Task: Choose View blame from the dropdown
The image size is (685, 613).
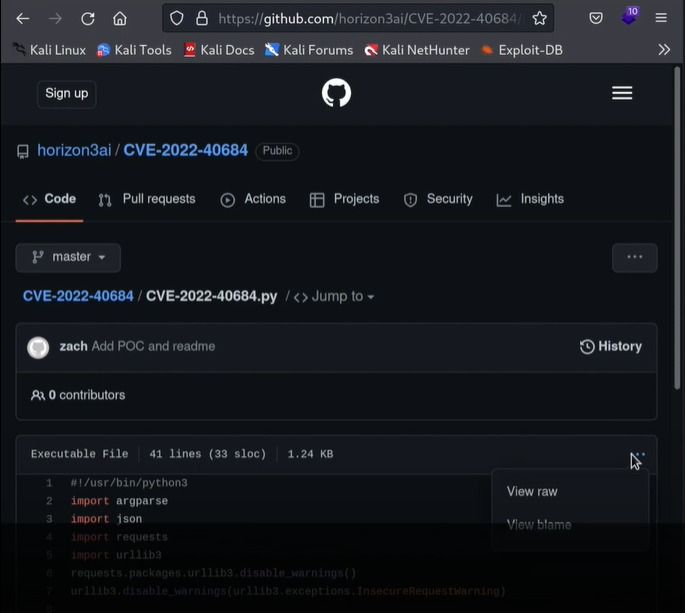Action: [539, 525]
